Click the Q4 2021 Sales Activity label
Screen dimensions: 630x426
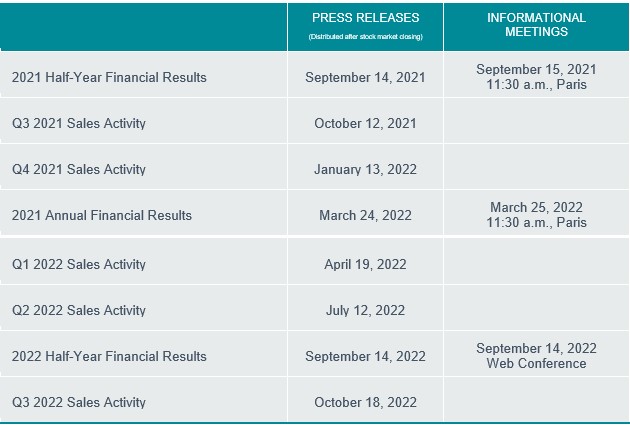point(79,169)
